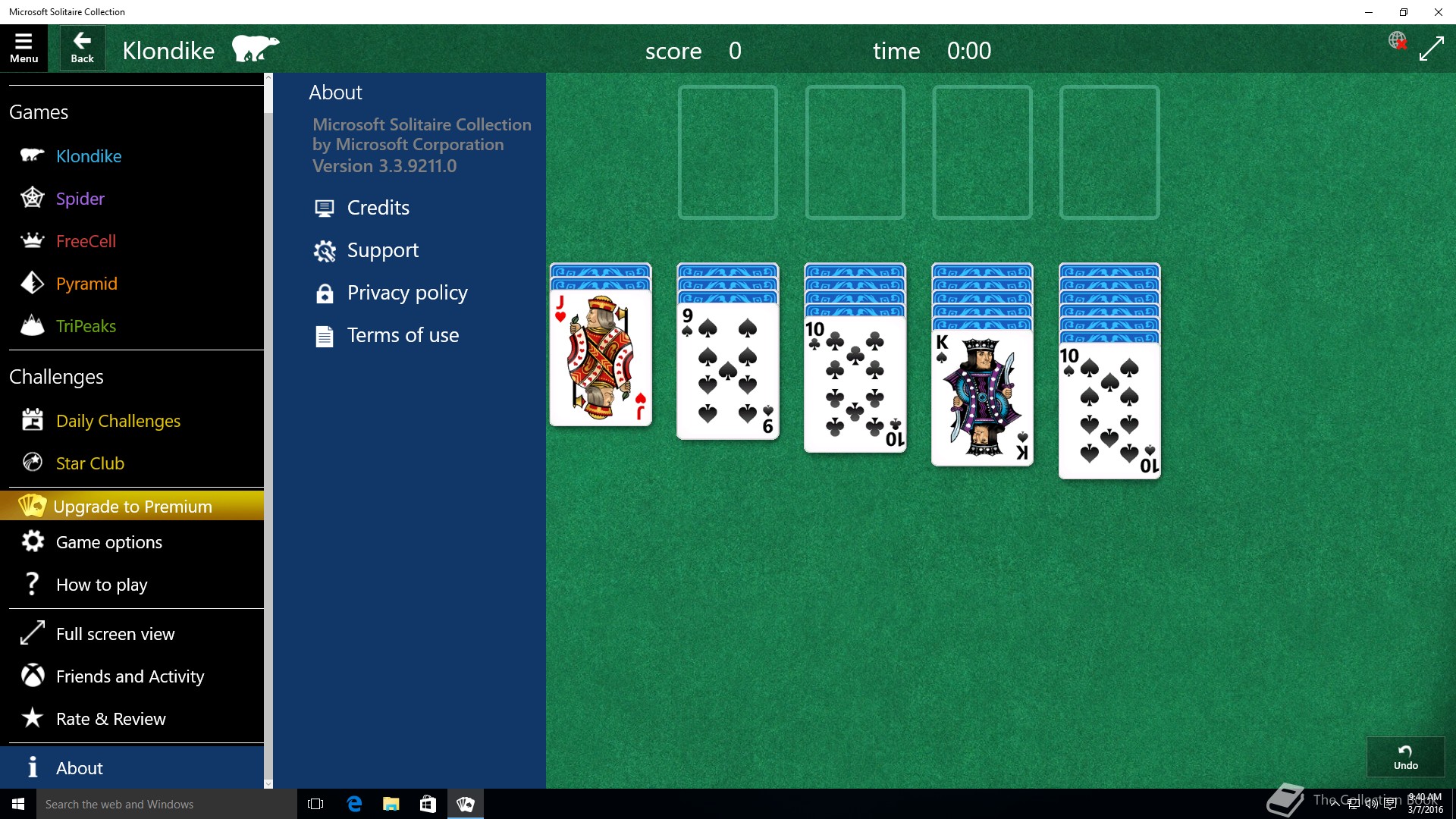Choose Pyramid in the Games list
The height and width of the screenshot is (819, 1456).
(86, 283)
